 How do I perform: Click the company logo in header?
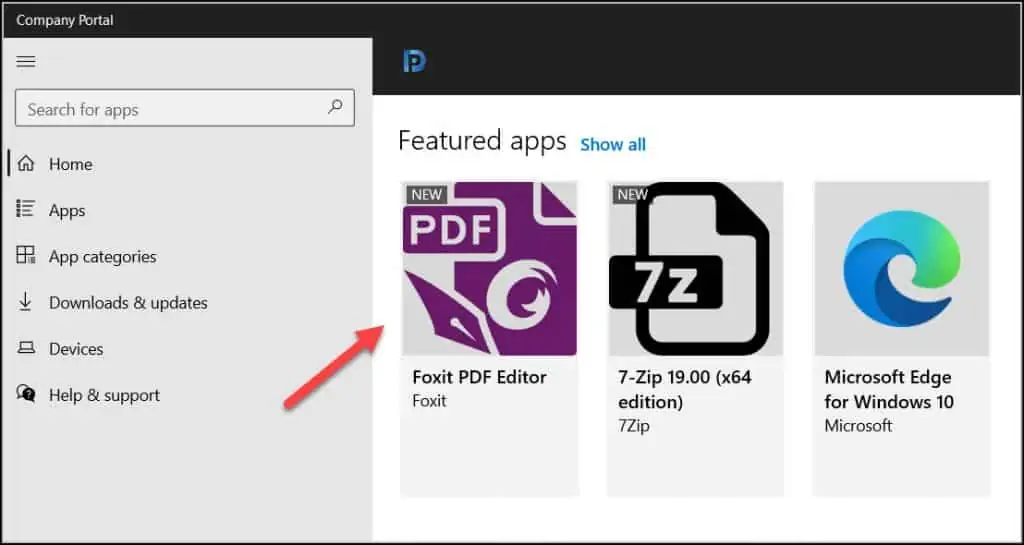point(414,61)
